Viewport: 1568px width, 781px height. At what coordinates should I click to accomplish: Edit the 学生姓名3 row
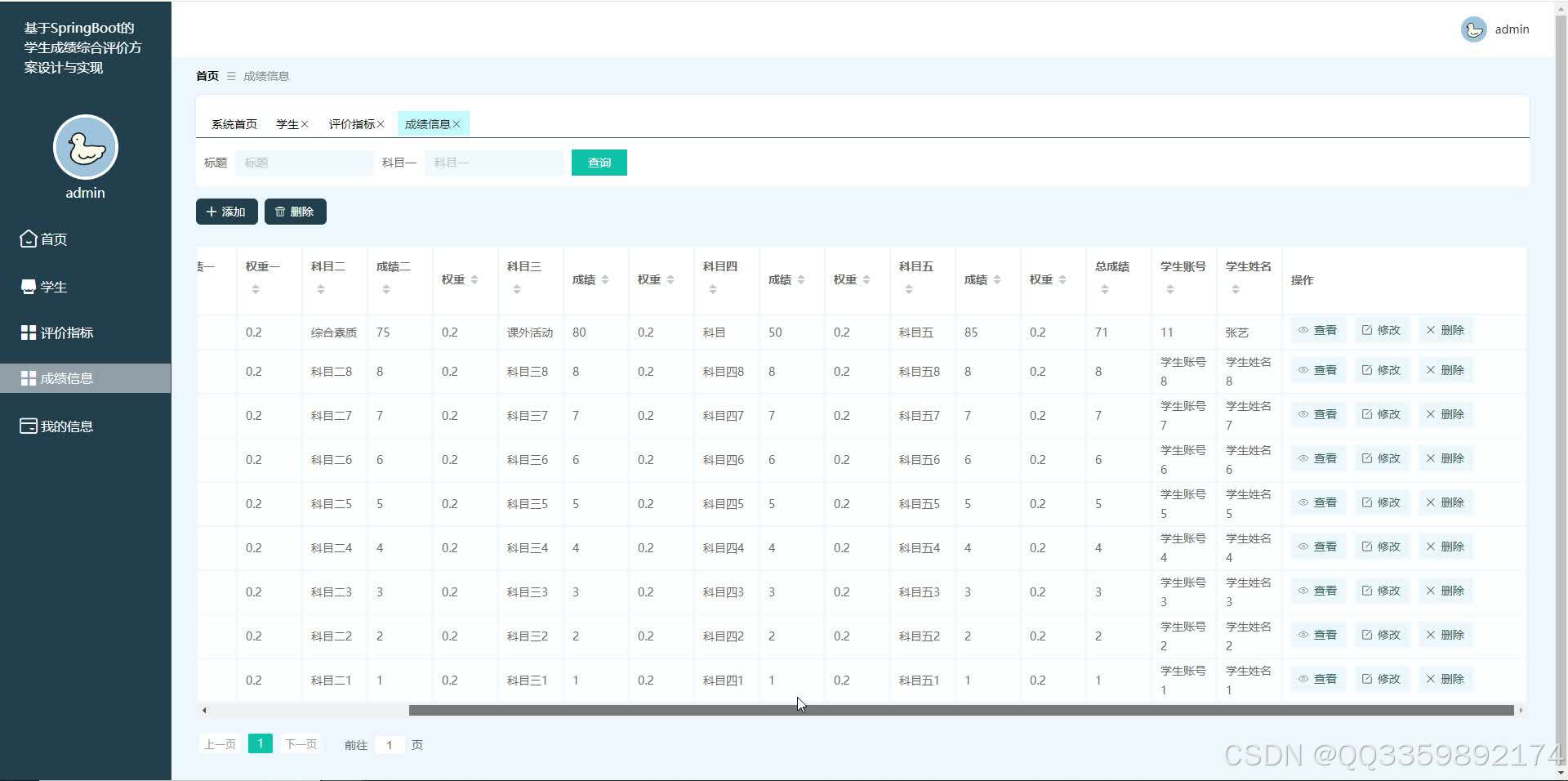pos(1381,591)
